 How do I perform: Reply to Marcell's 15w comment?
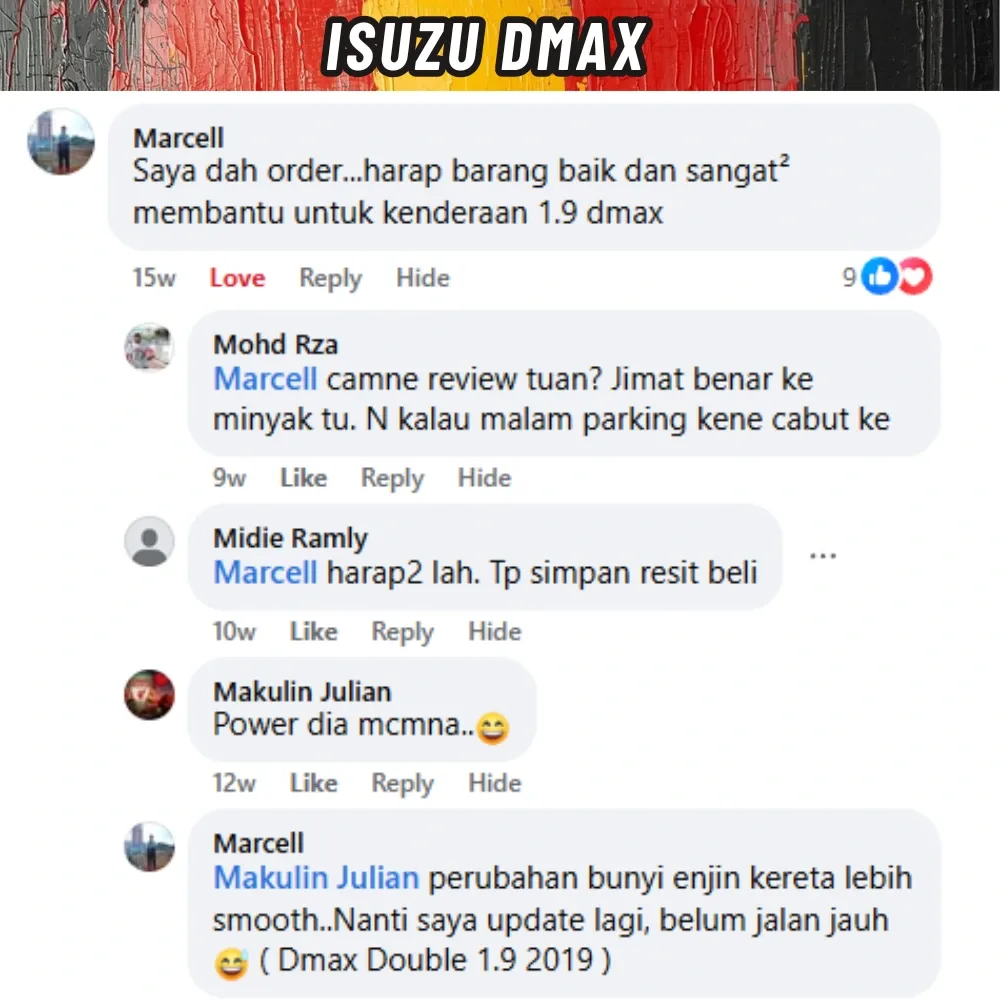coord(330,279)
